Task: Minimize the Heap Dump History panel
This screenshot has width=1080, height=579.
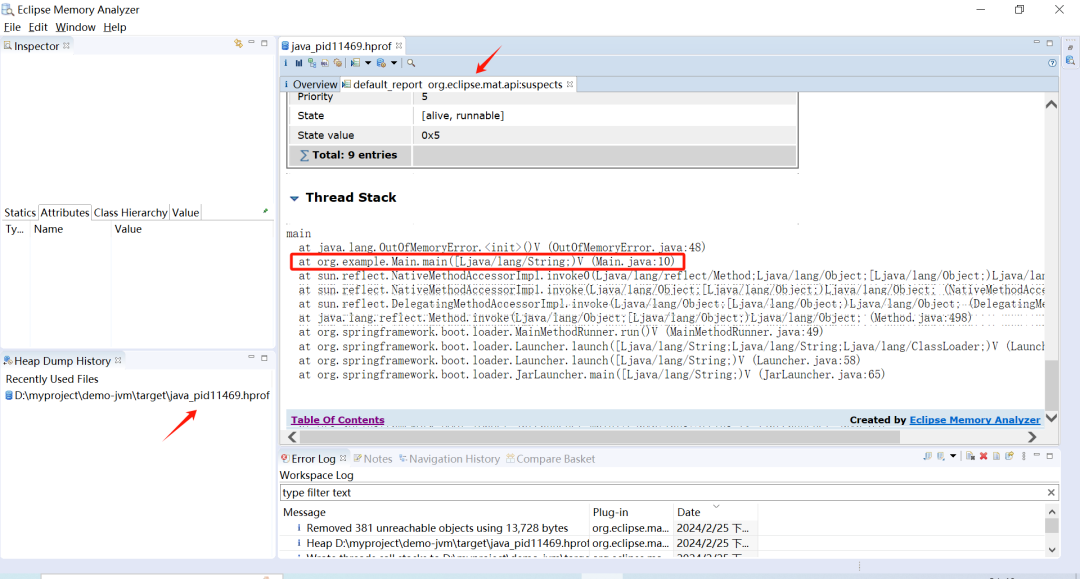Action: tap(251, 357)
